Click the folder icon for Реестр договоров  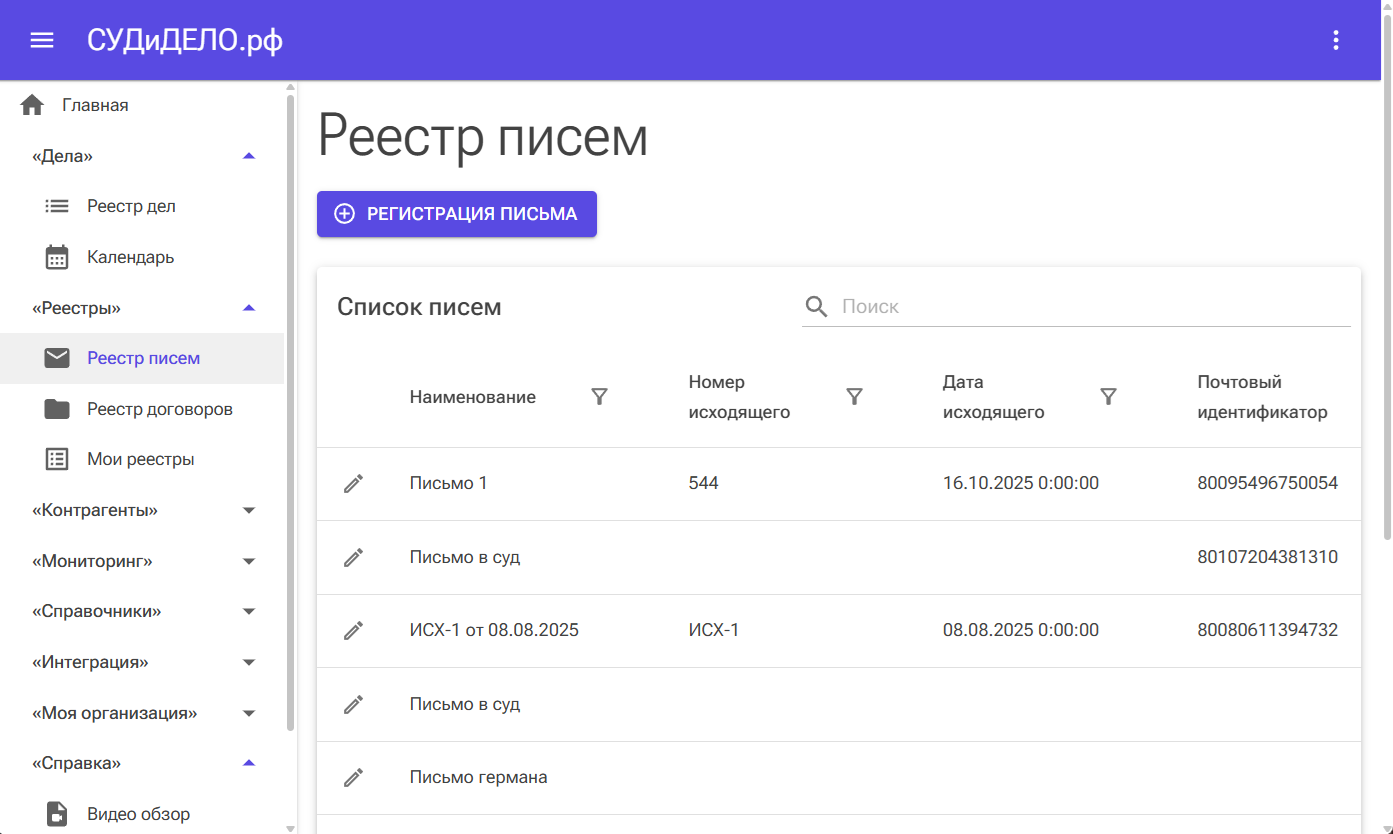(55, 408)
